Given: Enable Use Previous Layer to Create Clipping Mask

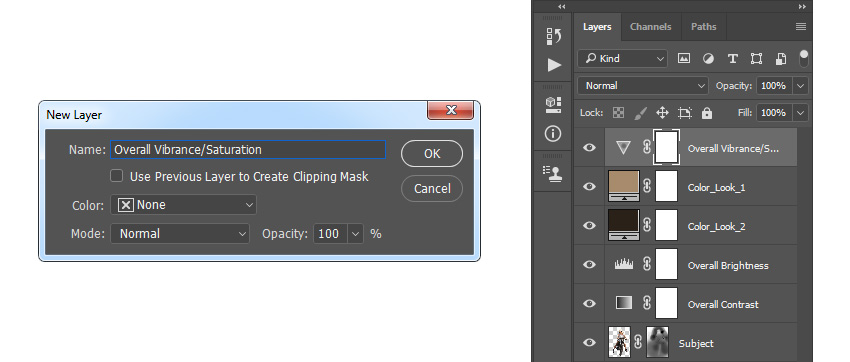Looking at the screenshot, I should click(117, 176).
